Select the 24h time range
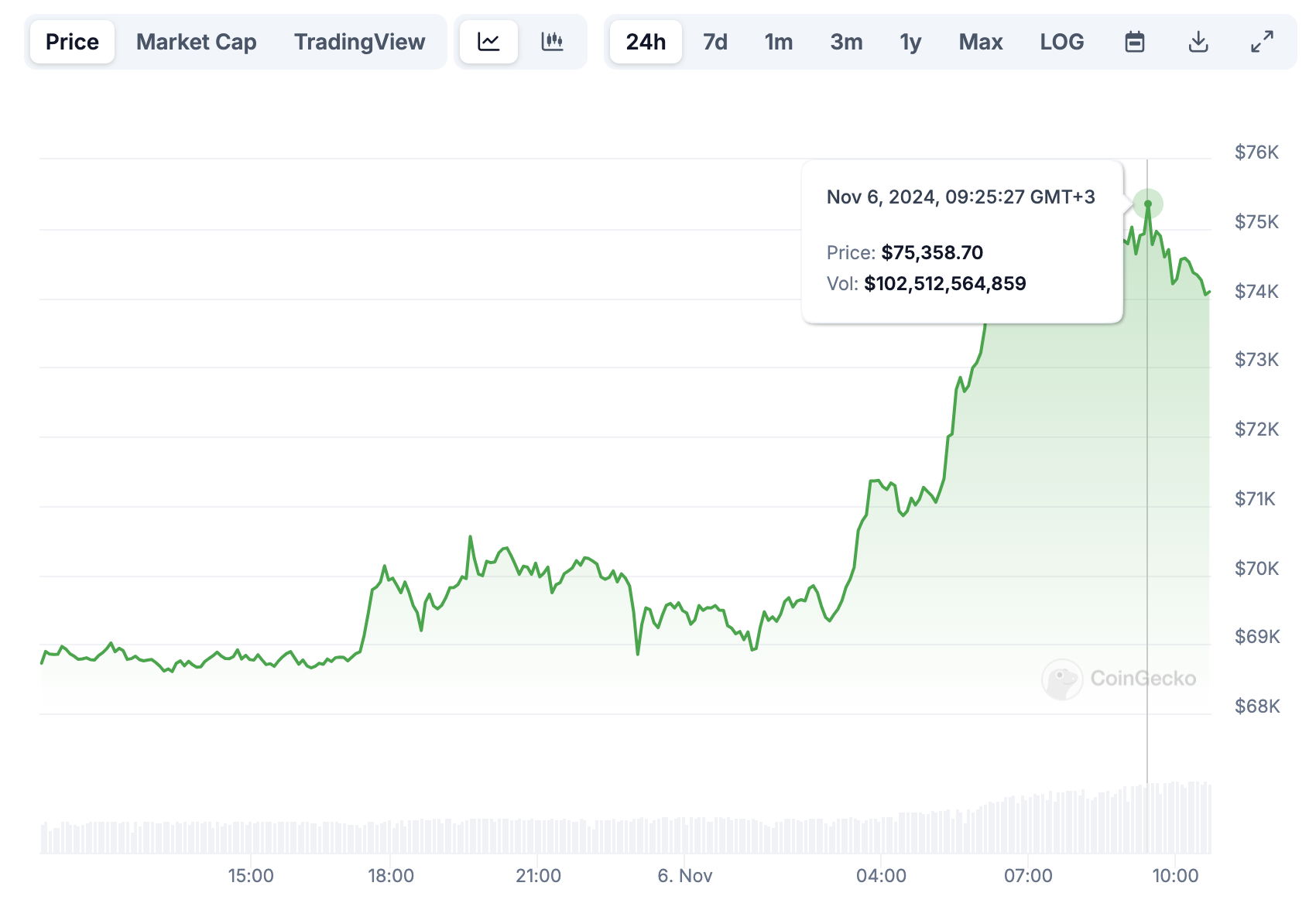 point(646,42)
